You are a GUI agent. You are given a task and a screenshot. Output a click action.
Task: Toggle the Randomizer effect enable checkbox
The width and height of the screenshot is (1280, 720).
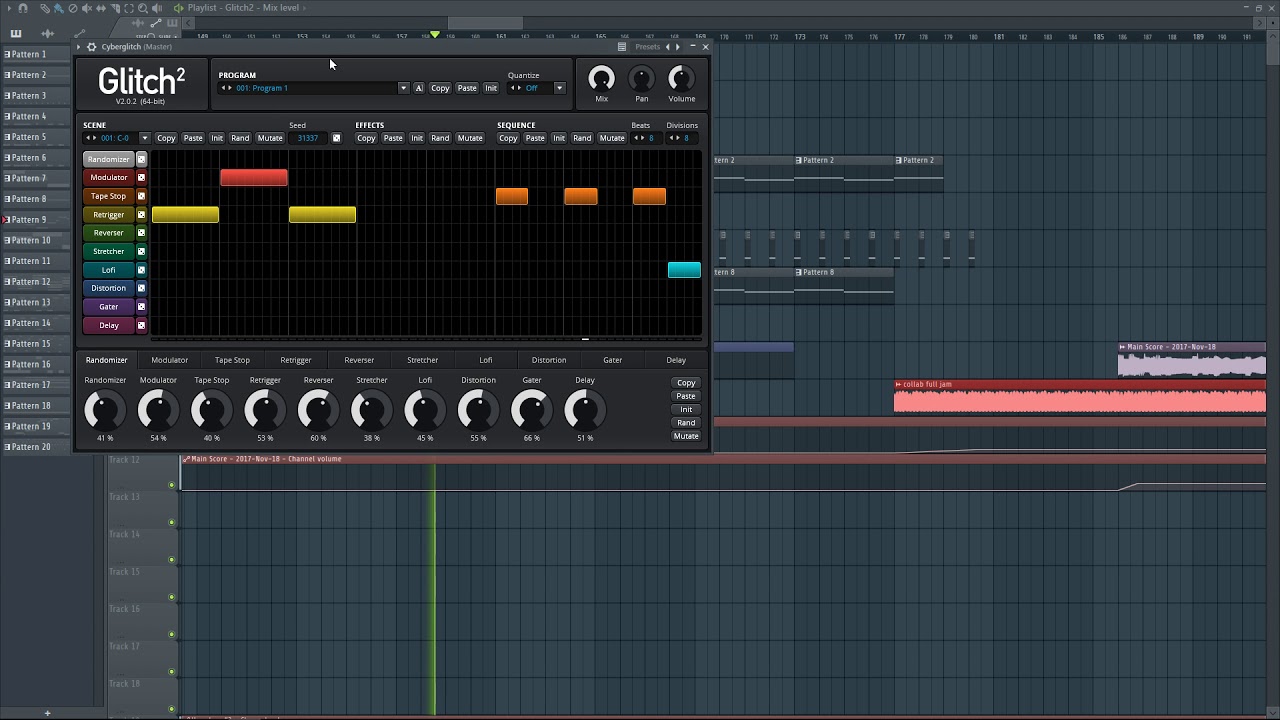[x=141, y=159]
